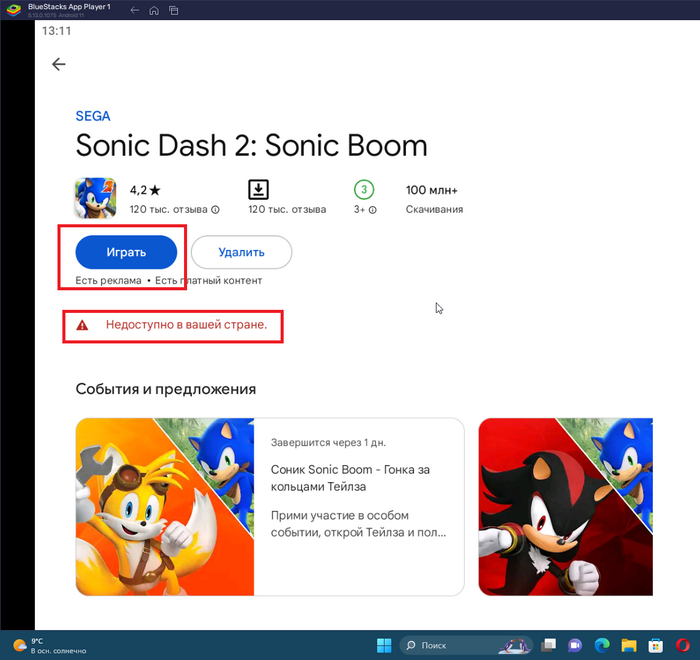Click the Недоступно в вашей стране warning
Image resolution: width=700 pixels, height=660 pixels.
[186, 325]
